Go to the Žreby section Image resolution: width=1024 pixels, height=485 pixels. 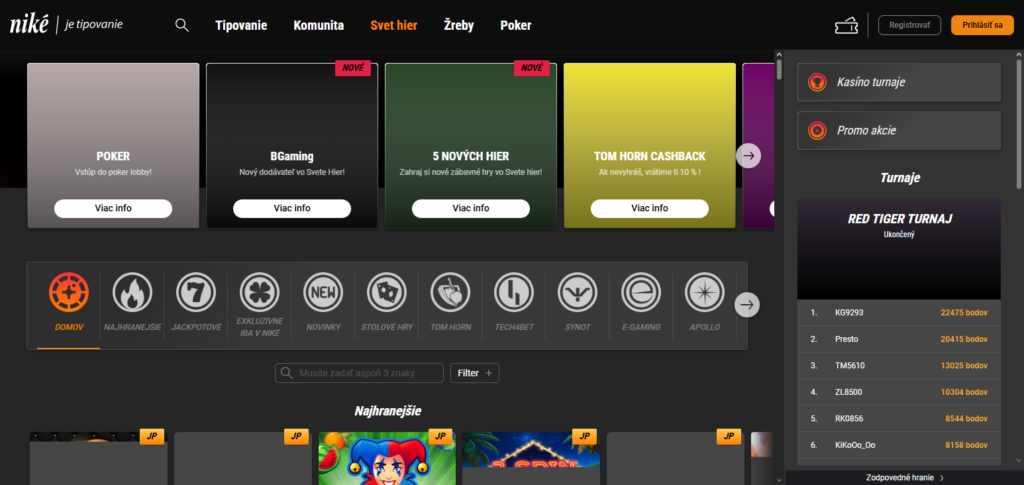tap(459, 25)
